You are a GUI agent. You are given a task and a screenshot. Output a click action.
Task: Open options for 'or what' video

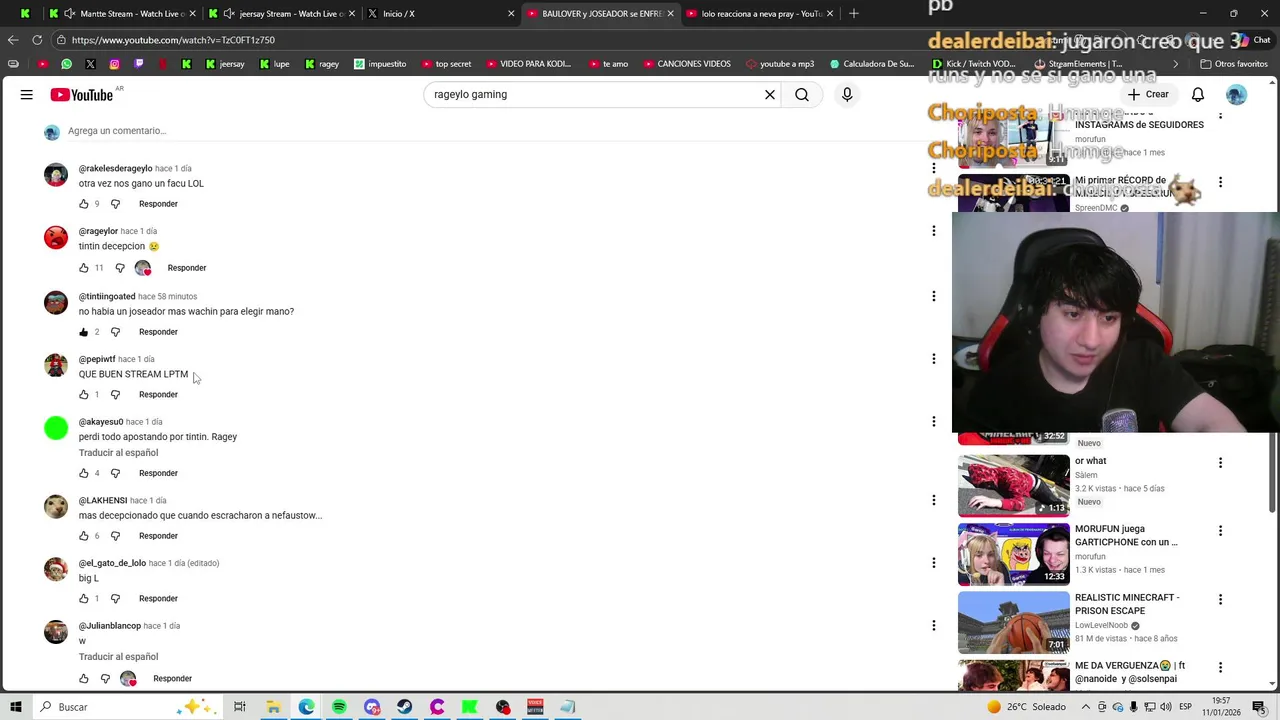(1220, 463)
